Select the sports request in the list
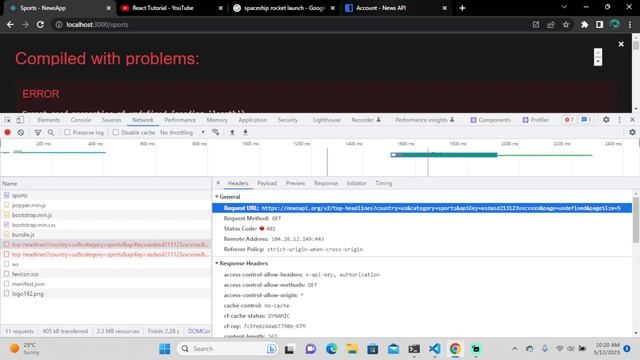This screenshot has height=360, width=640. 106,196
